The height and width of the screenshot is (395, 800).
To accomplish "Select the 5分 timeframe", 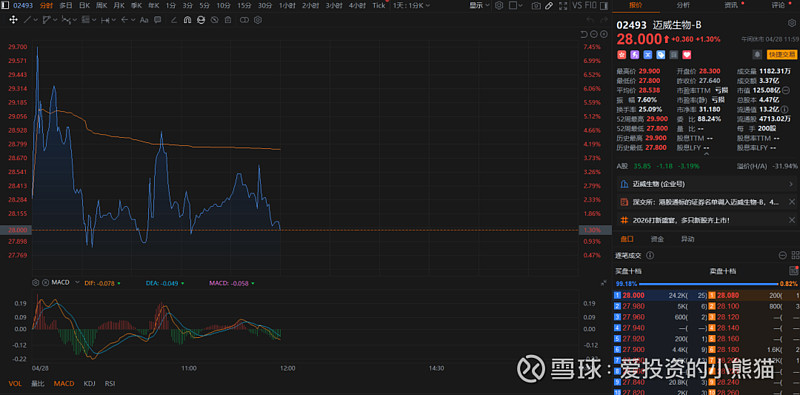I will click(x=204, y=5).
